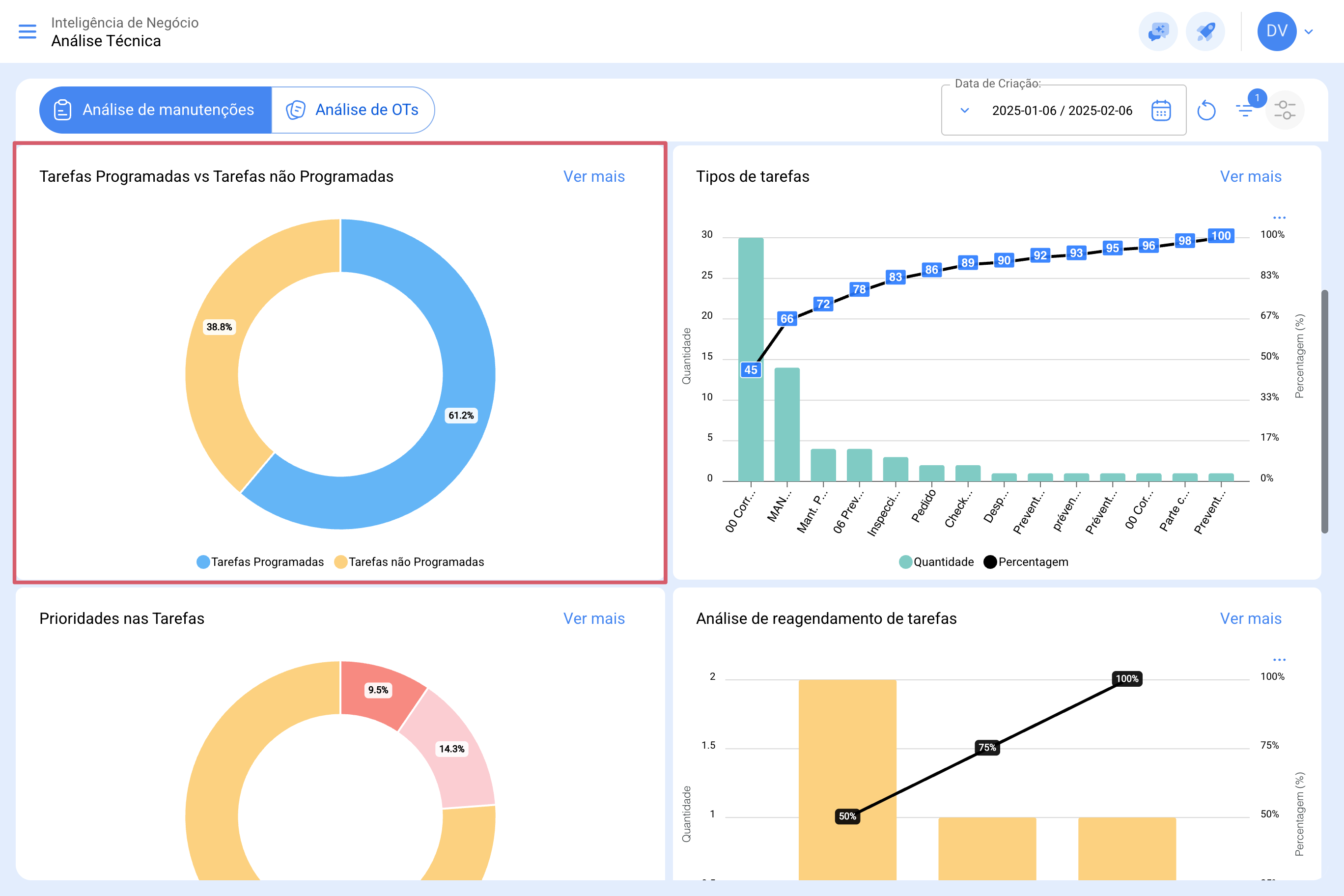Click the 100 Pareto data label
The image size is (1344, 896).
click(x=1221, y=235)
